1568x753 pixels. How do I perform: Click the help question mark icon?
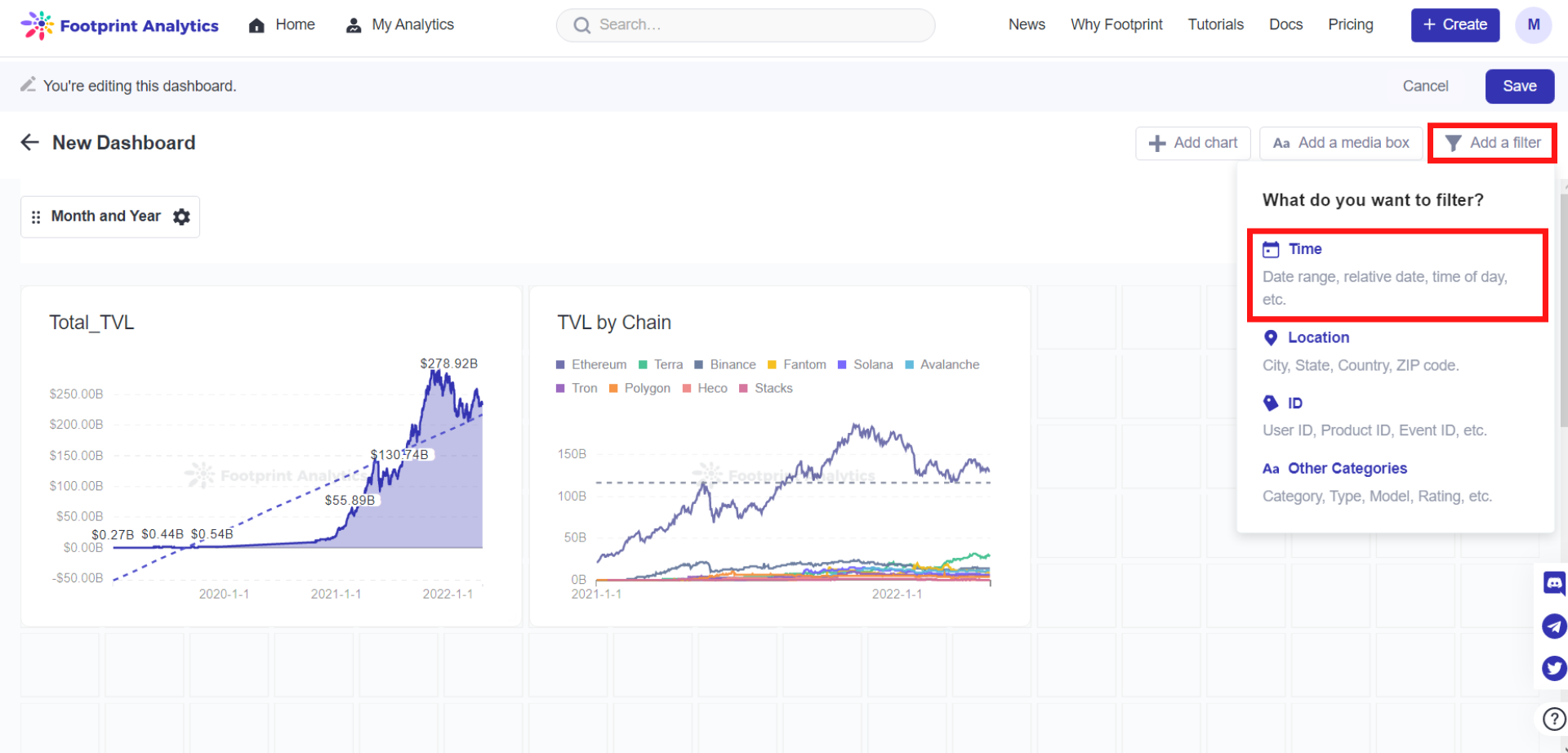(x=1553, y=720)
